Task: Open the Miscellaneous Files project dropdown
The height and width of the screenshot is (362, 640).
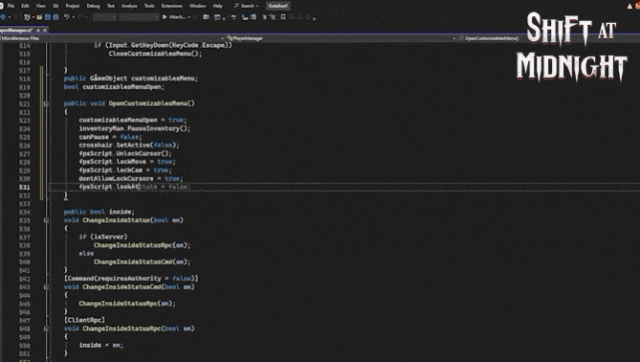Action: 112,38
